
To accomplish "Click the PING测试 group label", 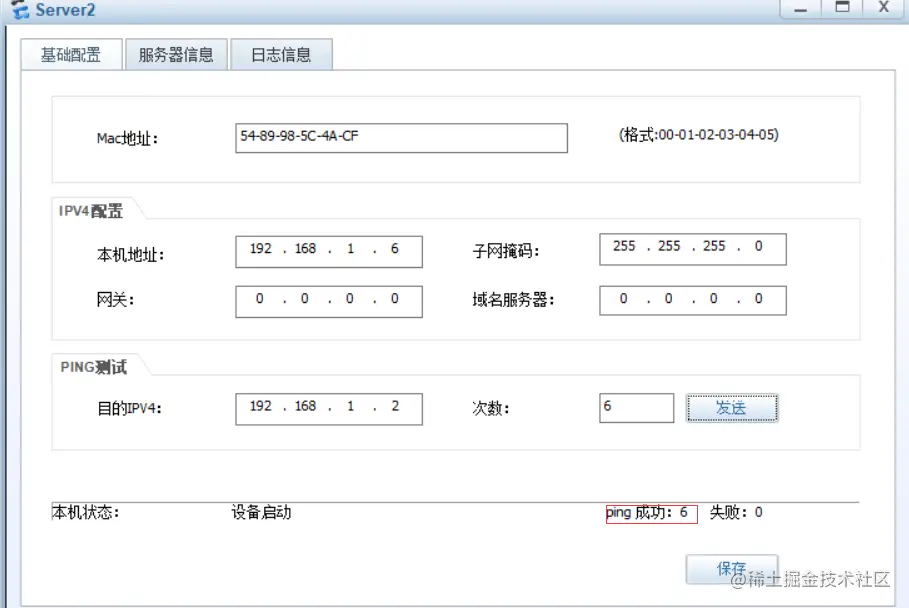I will (x=93, y=367).
